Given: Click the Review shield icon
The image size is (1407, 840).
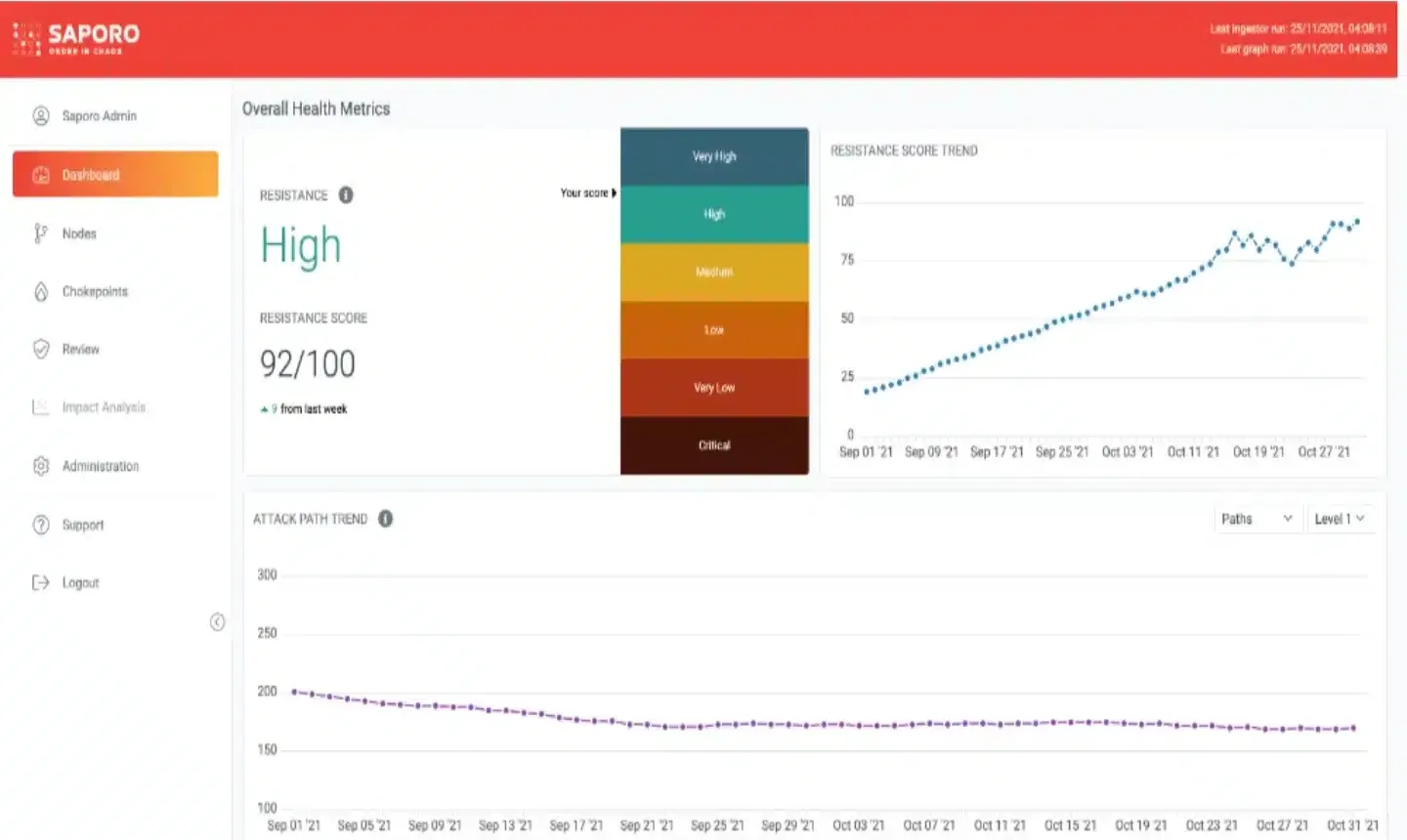Looking at the screenshot, I should point(41,350).
